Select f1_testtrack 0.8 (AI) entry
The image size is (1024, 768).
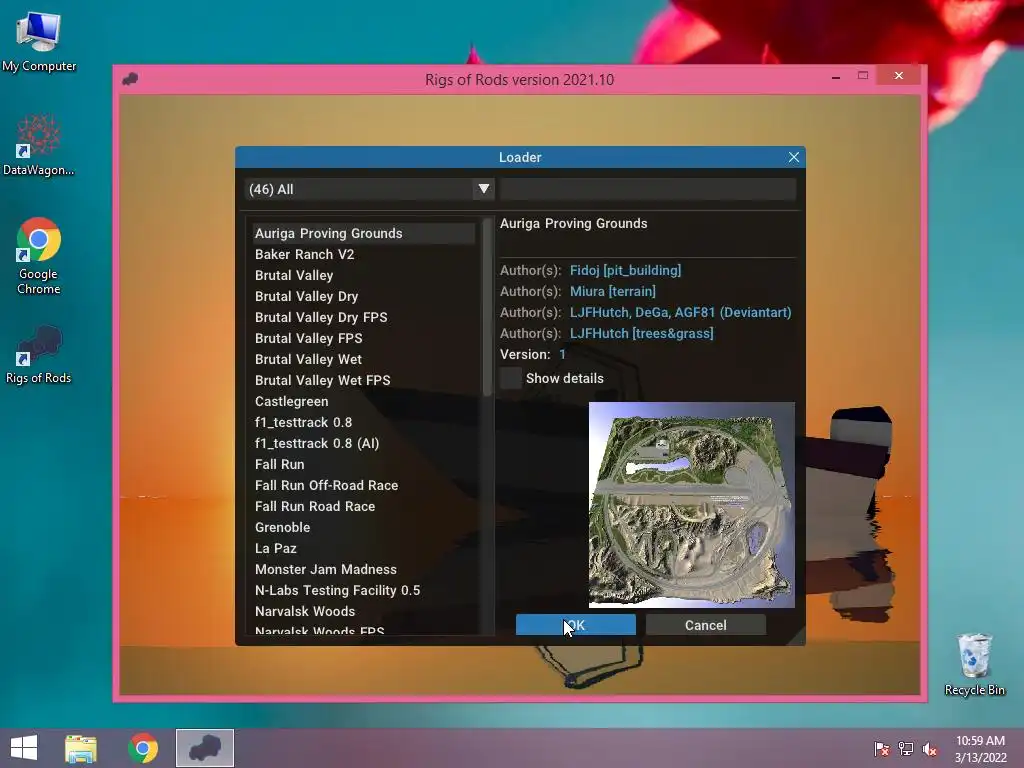click(364, 443)
